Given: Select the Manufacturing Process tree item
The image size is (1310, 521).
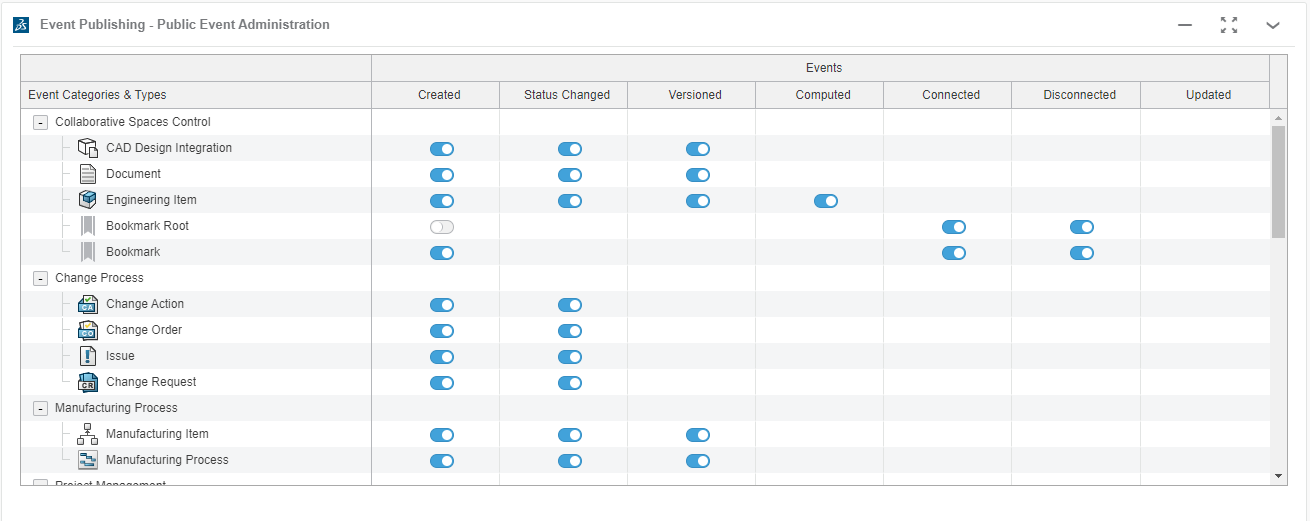Looking at the screenshot, I should [x=167, y=460].
